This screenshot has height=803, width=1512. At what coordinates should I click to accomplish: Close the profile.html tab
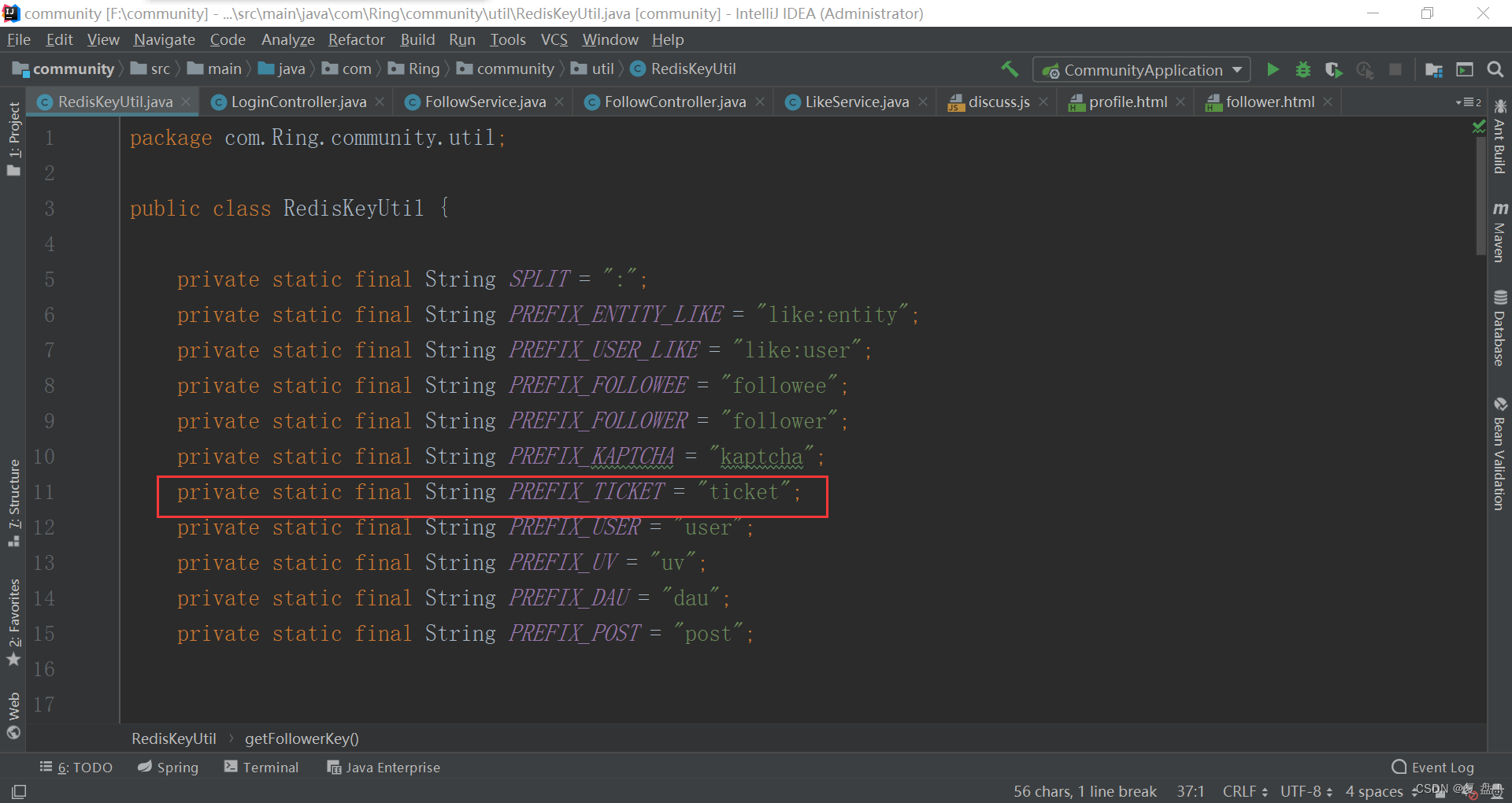point(1180,102)
